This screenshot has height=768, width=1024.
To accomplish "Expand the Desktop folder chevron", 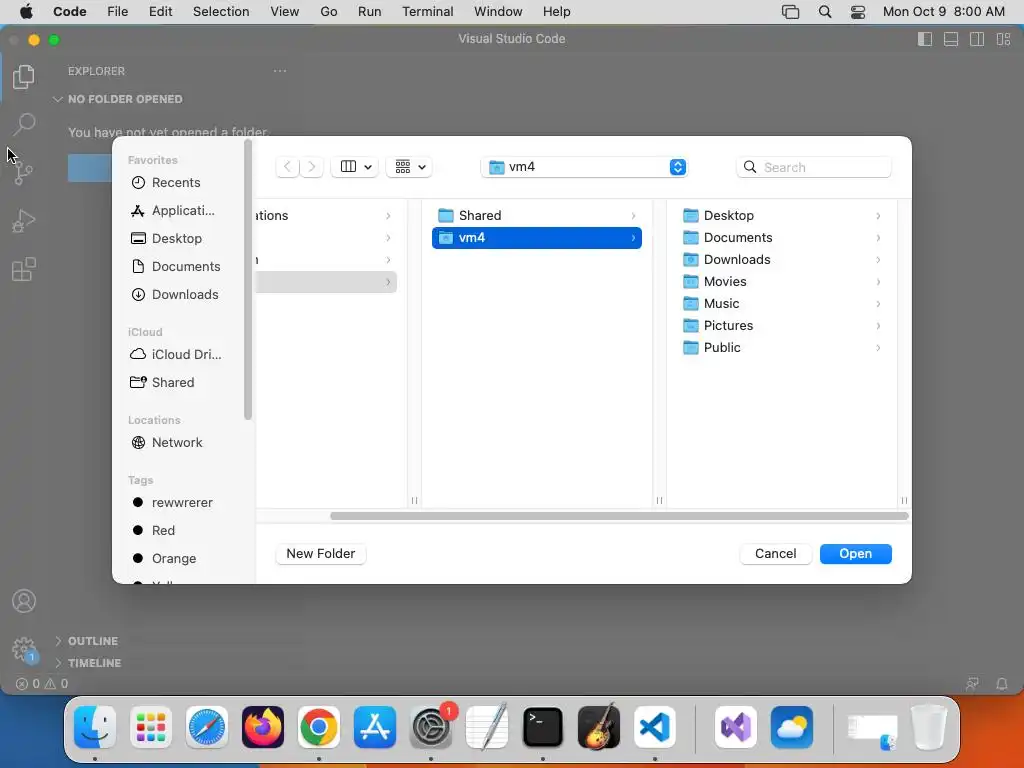I will point(878,216).
